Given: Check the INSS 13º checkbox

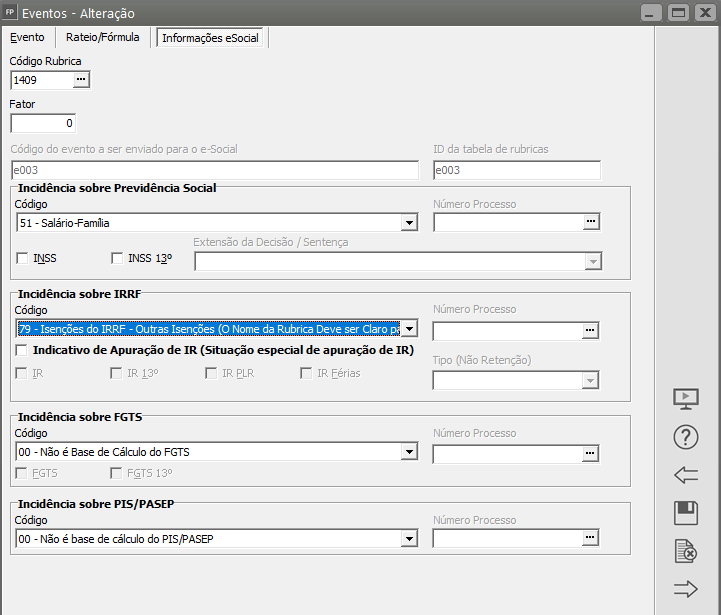Looking at the screenshot, I should [118, 259].
